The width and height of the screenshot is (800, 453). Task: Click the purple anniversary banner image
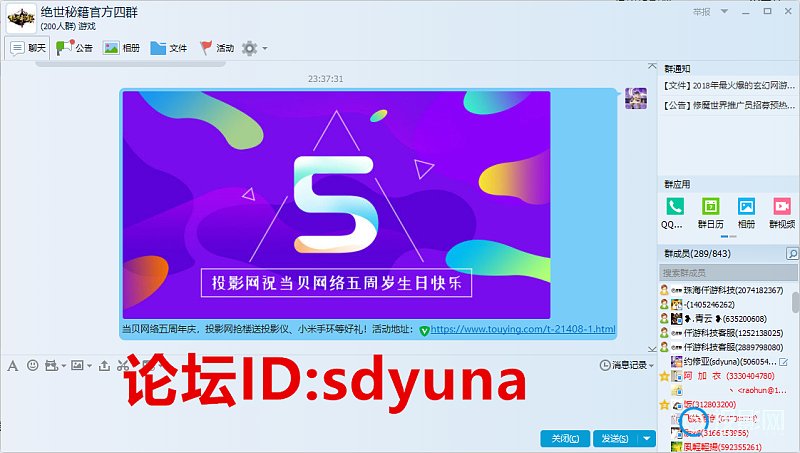click(x=336, y=205)
